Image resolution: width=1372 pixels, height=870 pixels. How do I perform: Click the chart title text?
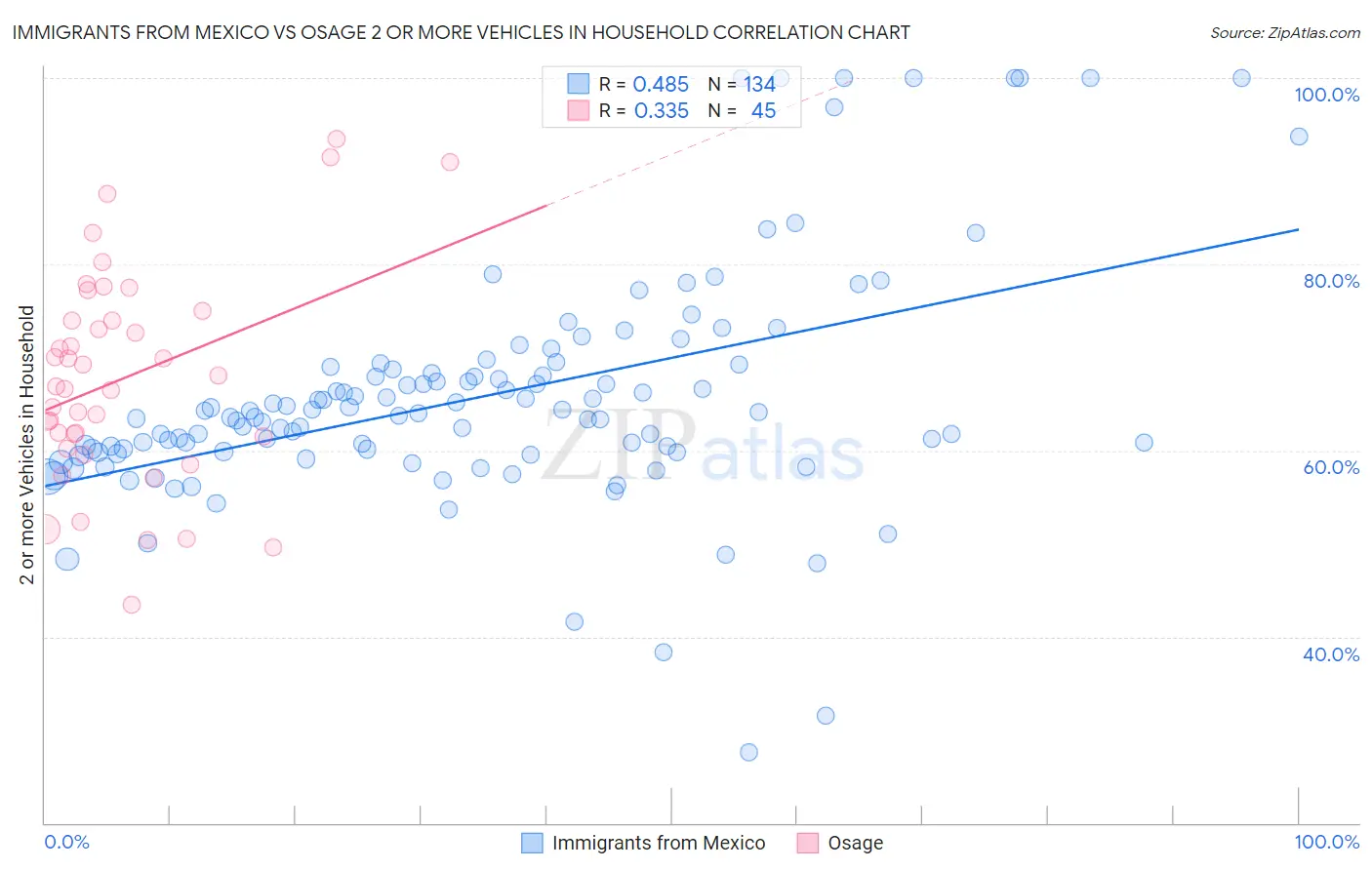[x=461, y=32]
